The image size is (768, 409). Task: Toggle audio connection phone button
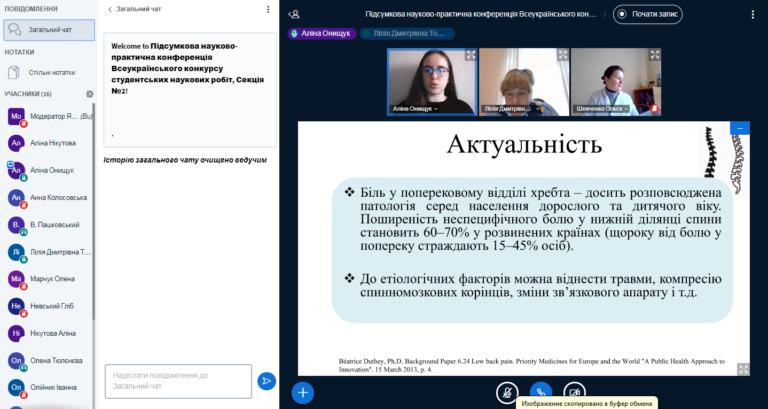point(540,392)
